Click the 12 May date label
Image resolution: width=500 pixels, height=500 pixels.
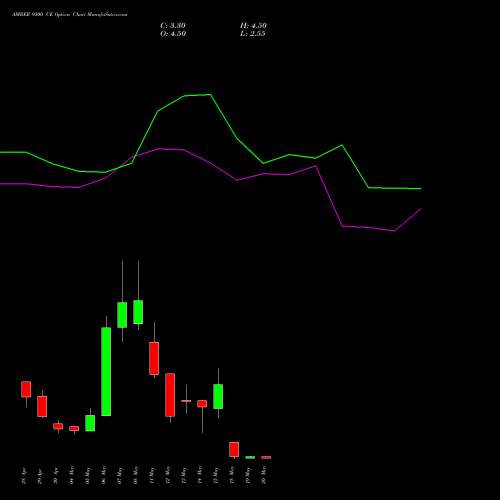tap(168, 475)
